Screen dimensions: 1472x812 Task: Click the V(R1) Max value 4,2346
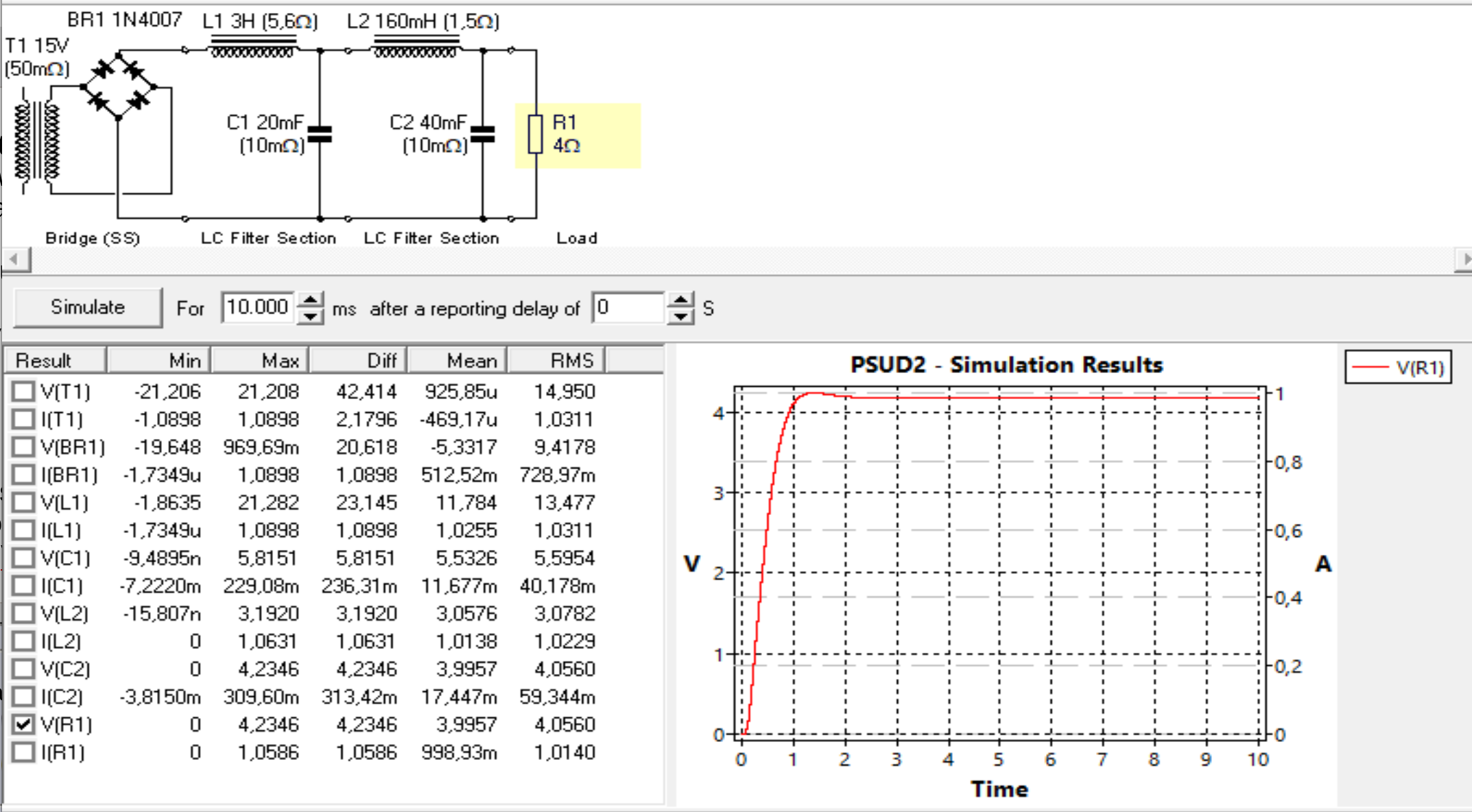coord(268,724)
